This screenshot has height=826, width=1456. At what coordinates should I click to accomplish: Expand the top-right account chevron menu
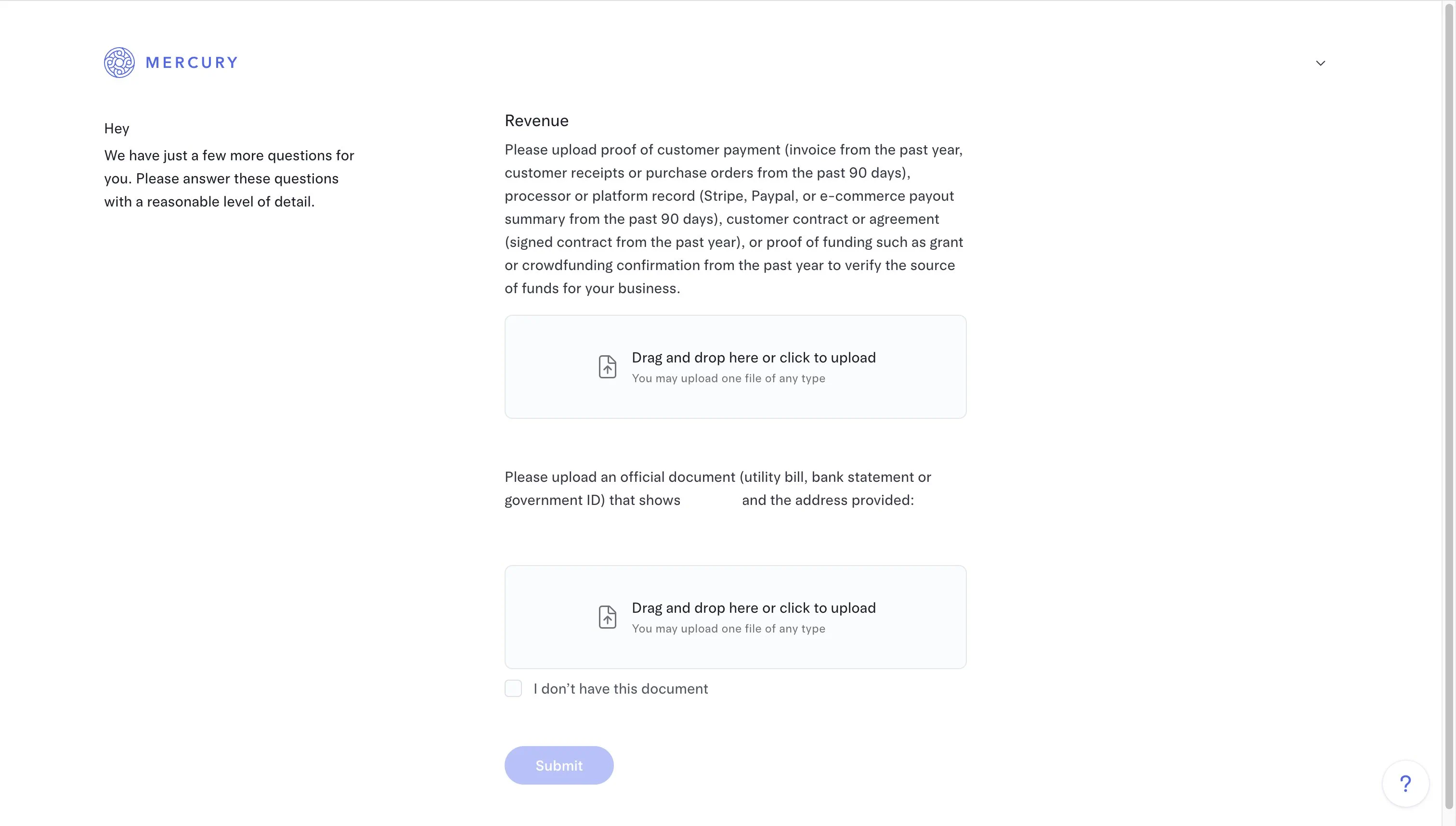point(1320,63)
